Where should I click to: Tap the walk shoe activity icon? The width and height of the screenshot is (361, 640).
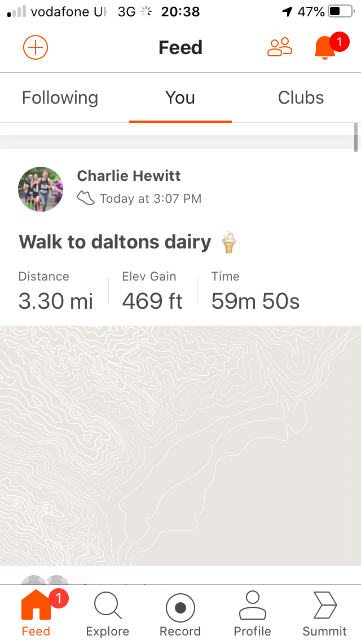click(86, 199)
